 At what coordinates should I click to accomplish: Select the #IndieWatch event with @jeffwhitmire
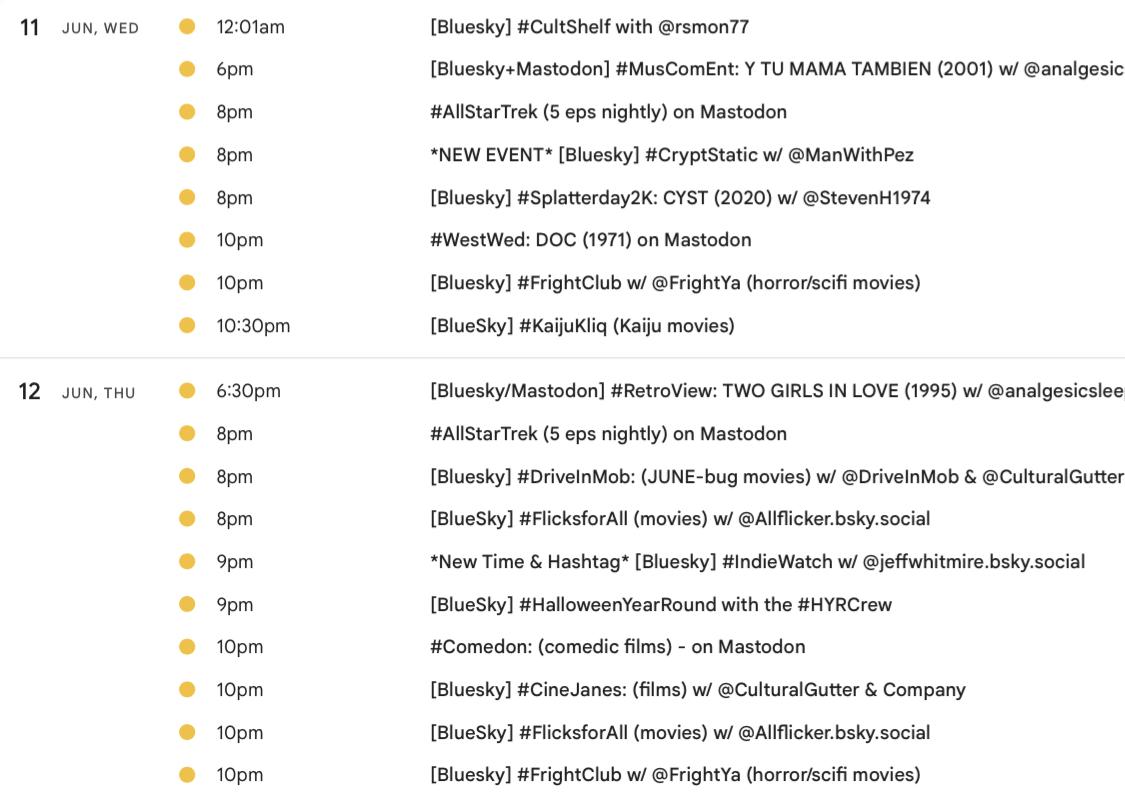[757, 562]
